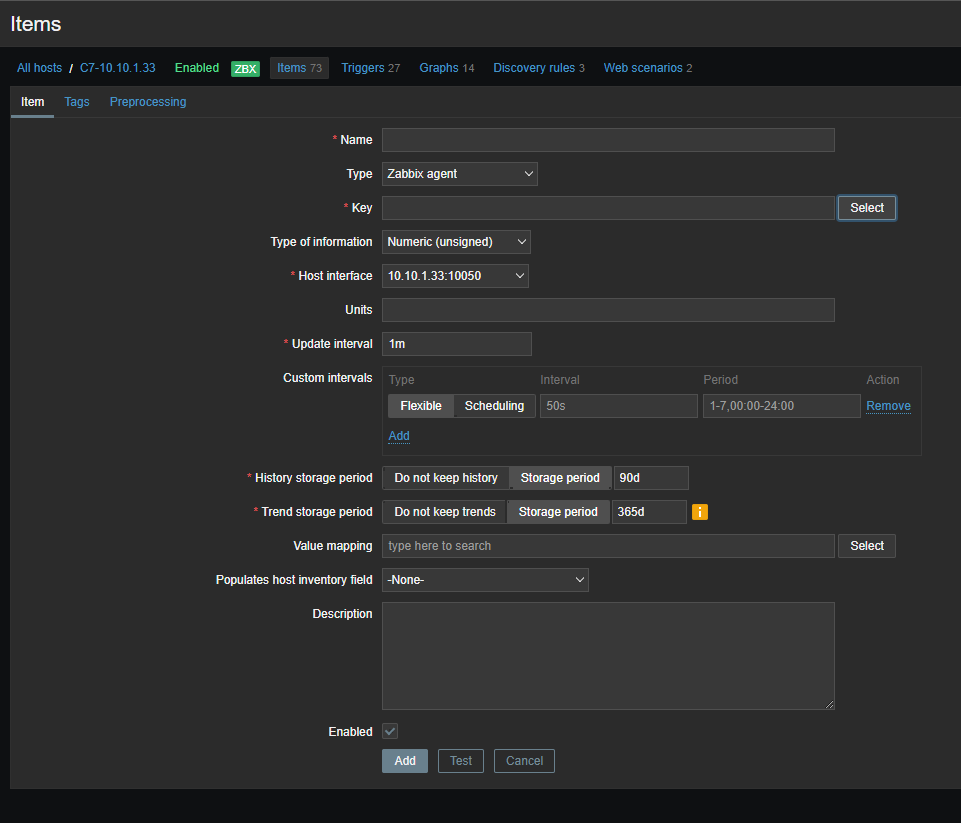Click into the Name input field
The image size is (961, 823).
pyautogui.click(x=608, y=140)
